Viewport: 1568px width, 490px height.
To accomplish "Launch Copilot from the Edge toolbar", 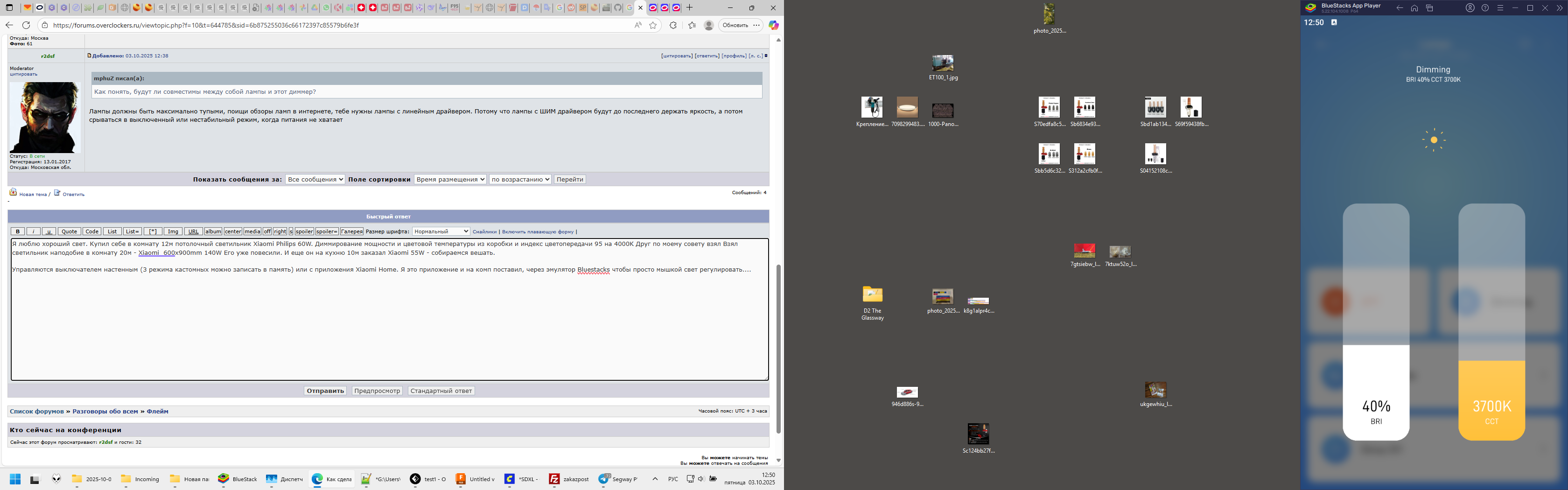I will pos(774,25).
